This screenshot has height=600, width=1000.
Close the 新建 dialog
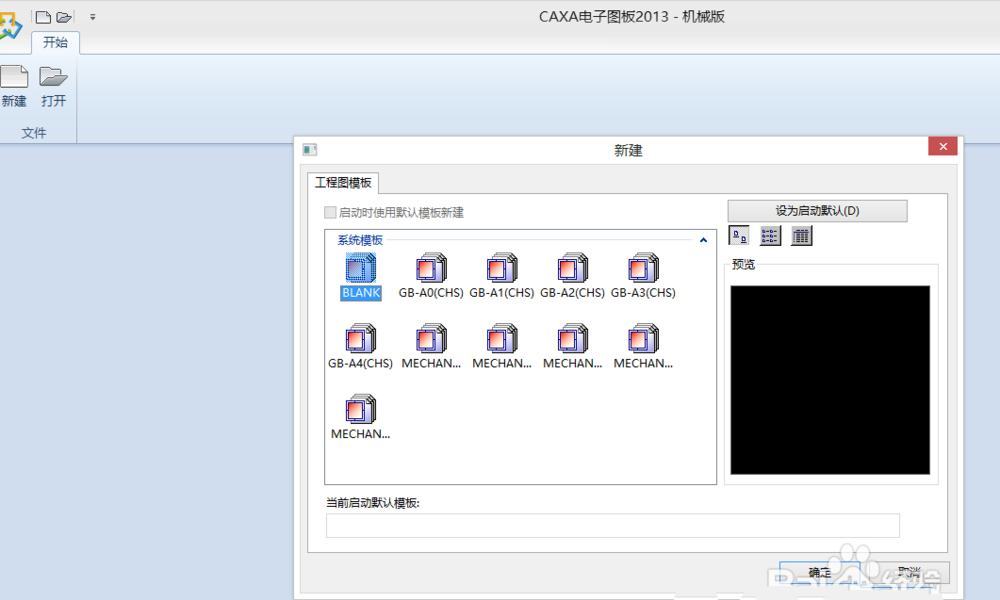pyautogui.click(x=943, y=147)
